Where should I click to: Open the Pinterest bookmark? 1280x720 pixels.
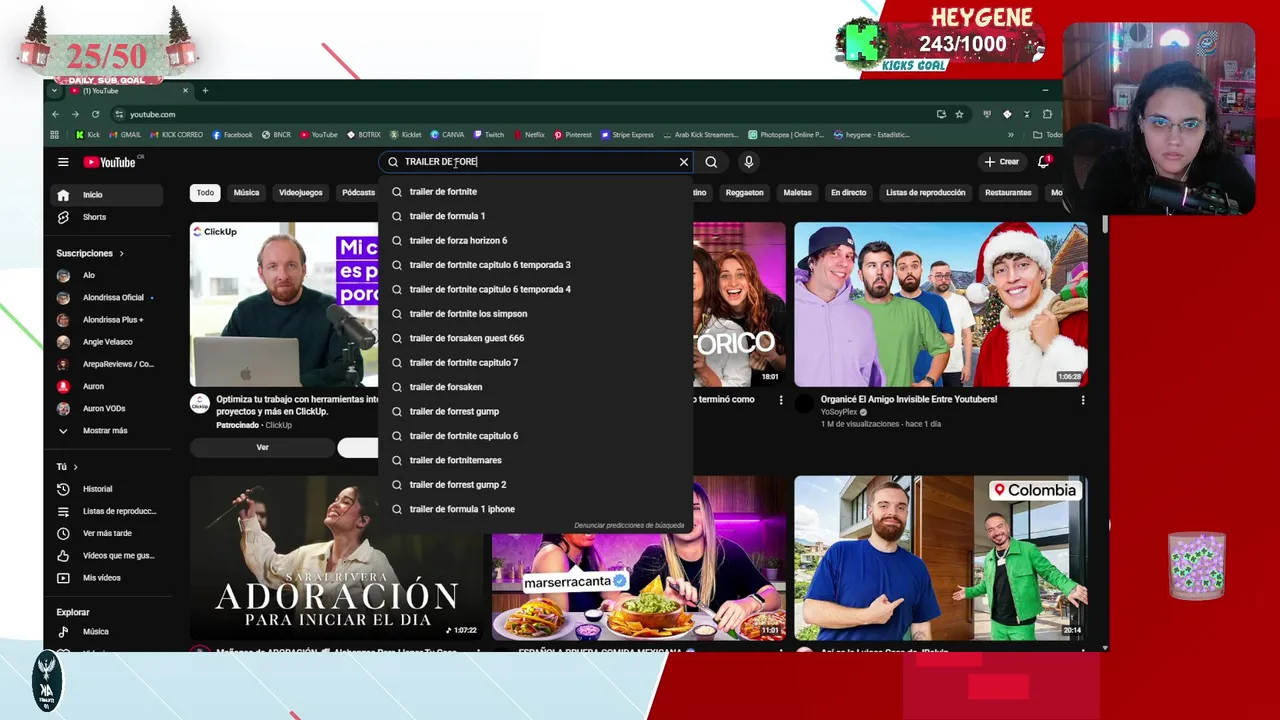(572, 135)
